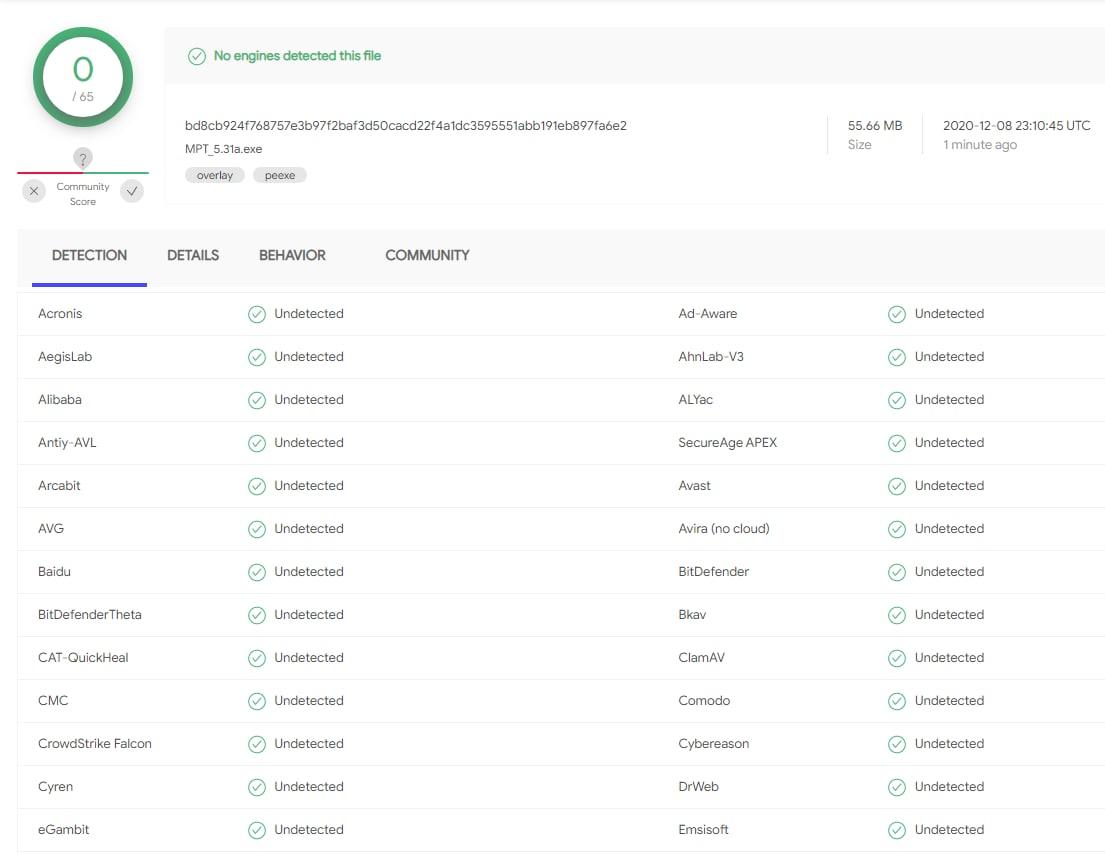Click the Arcabit undetected check icon
The height and width of the screenshot is (854, 1105).
(257, 486)
